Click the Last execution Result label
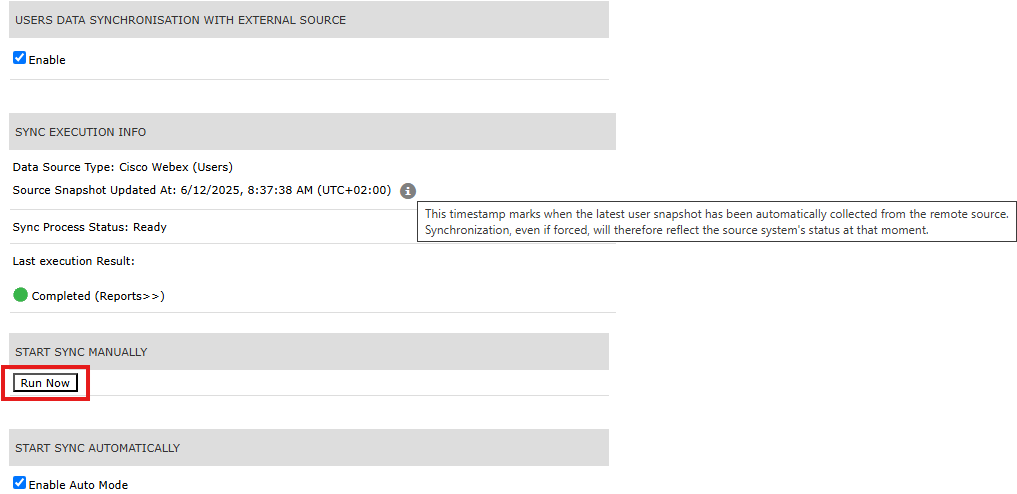This screenshot has height=494, width=1017. pos(73,261)
